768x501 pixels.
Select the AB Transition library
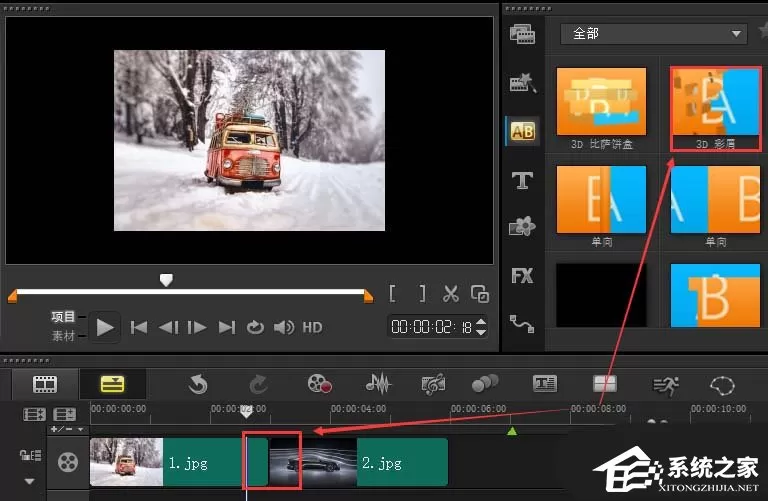point(523,131)
